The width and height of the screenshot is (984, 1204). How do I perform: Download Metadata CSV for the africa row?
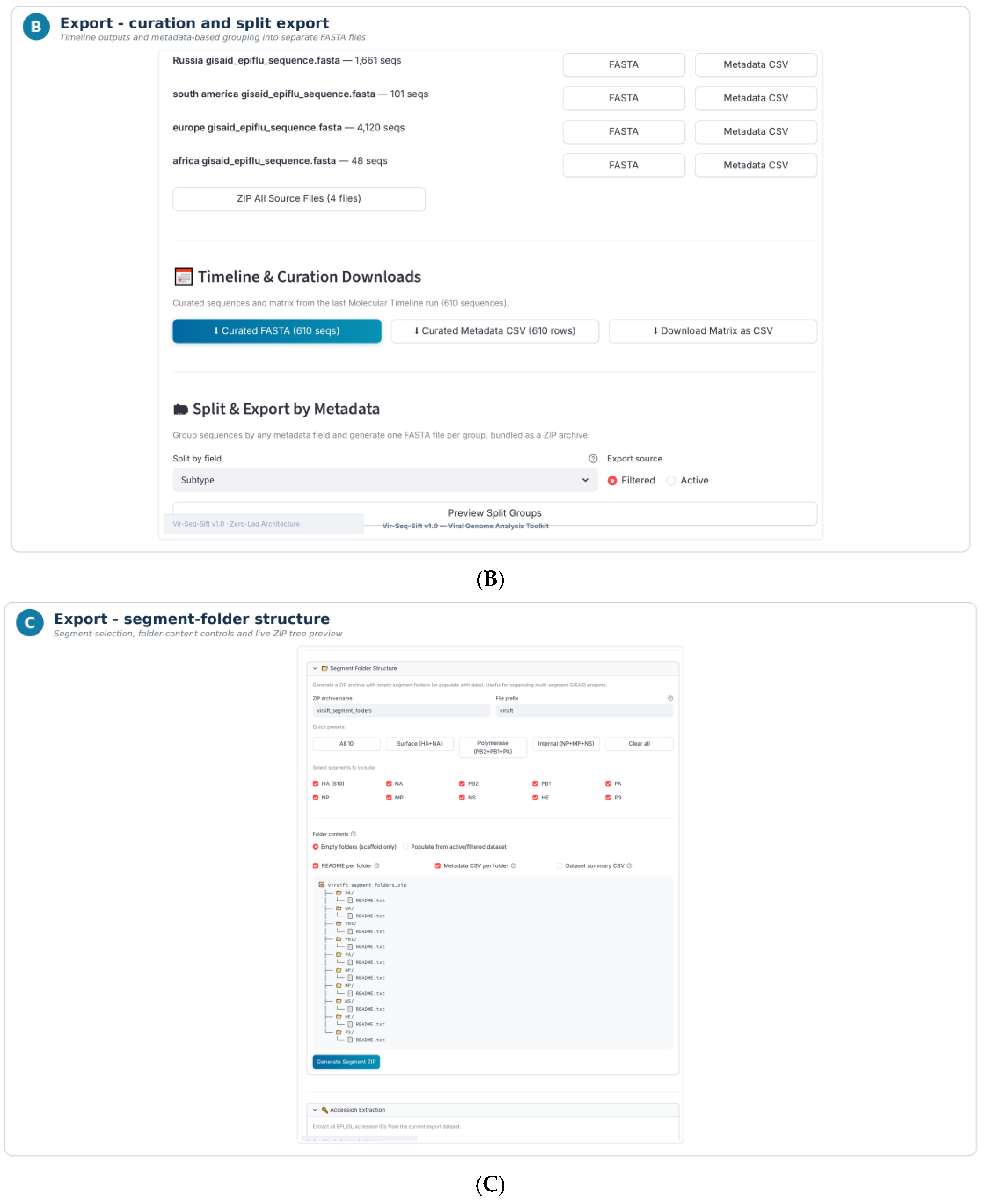pyautogui.click(x=756, y=166)
